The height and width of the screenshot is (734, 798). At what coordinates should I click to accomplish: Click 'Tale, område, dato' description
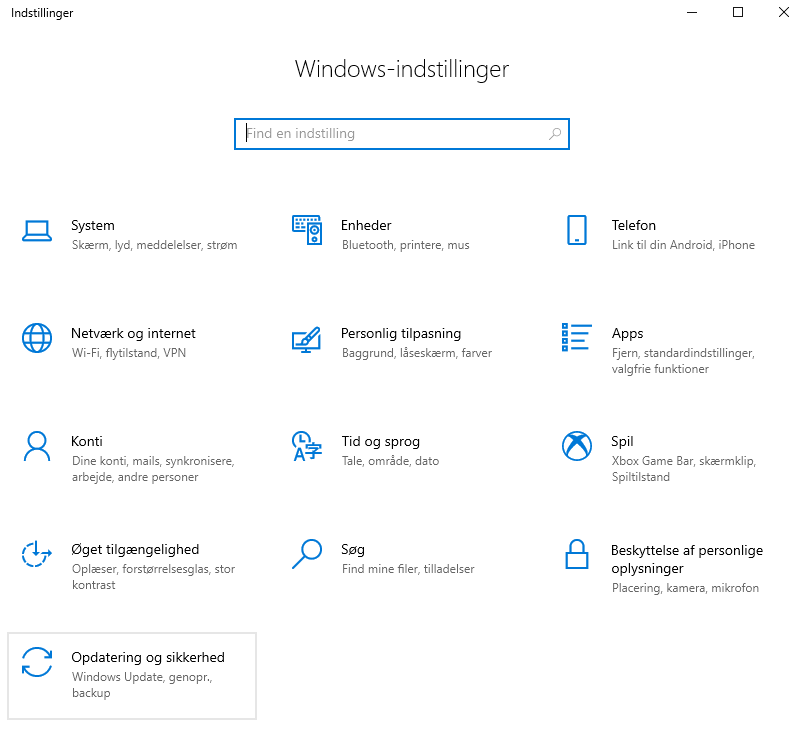(x=390, y=461)
